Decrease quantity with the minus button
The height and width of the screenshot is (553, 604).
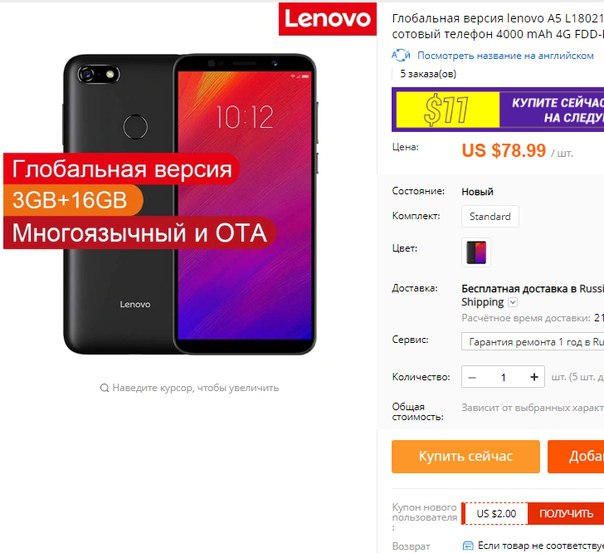[472, 377]
